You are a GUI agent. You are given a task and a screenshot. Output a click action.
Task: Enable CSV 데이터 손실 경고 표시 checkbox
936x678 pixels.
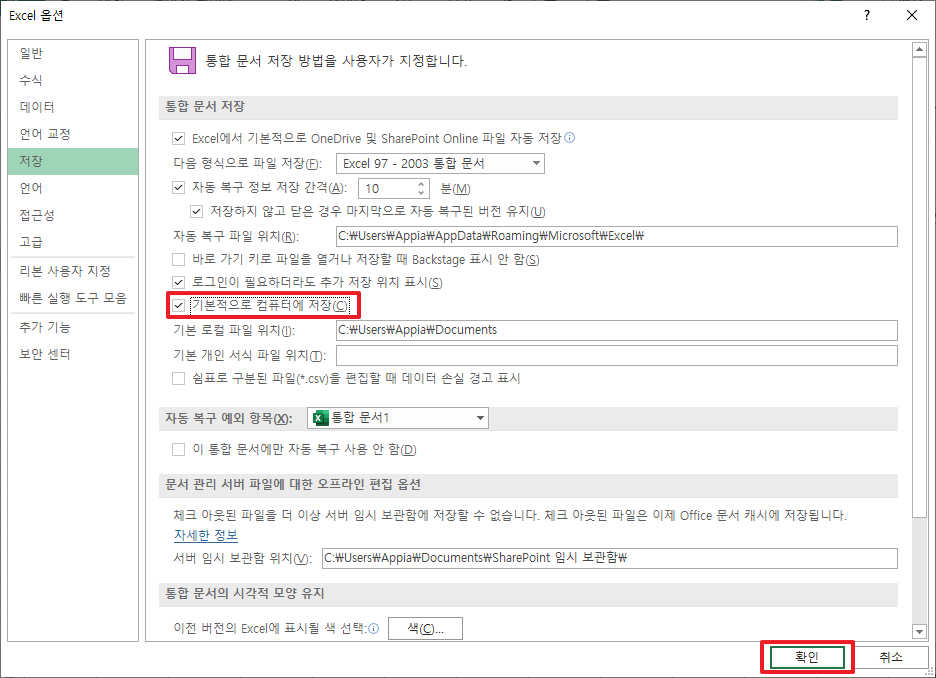pos(178,378)
